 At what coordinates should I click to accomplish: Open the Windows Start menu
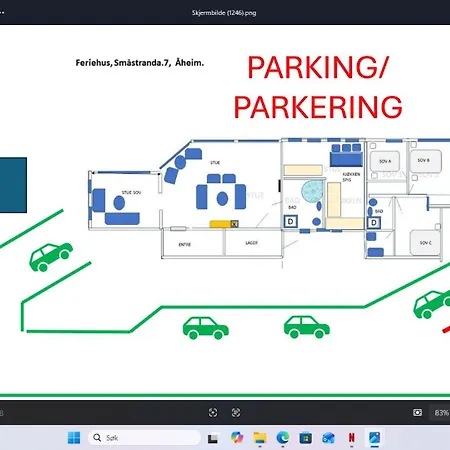74,438
